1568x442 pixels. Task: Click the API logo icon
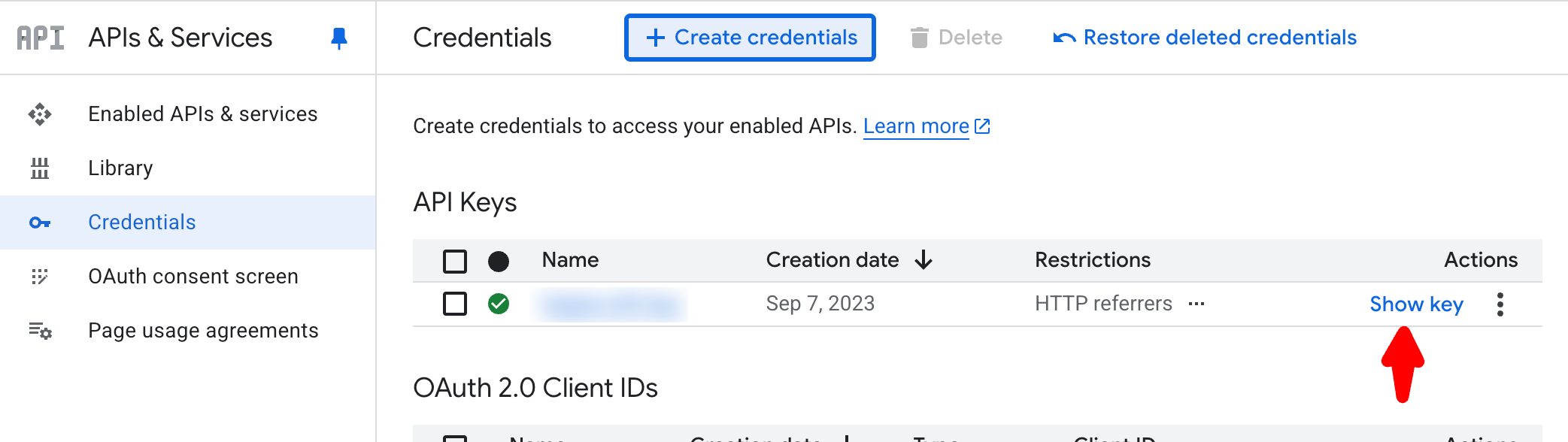(41, 38)
